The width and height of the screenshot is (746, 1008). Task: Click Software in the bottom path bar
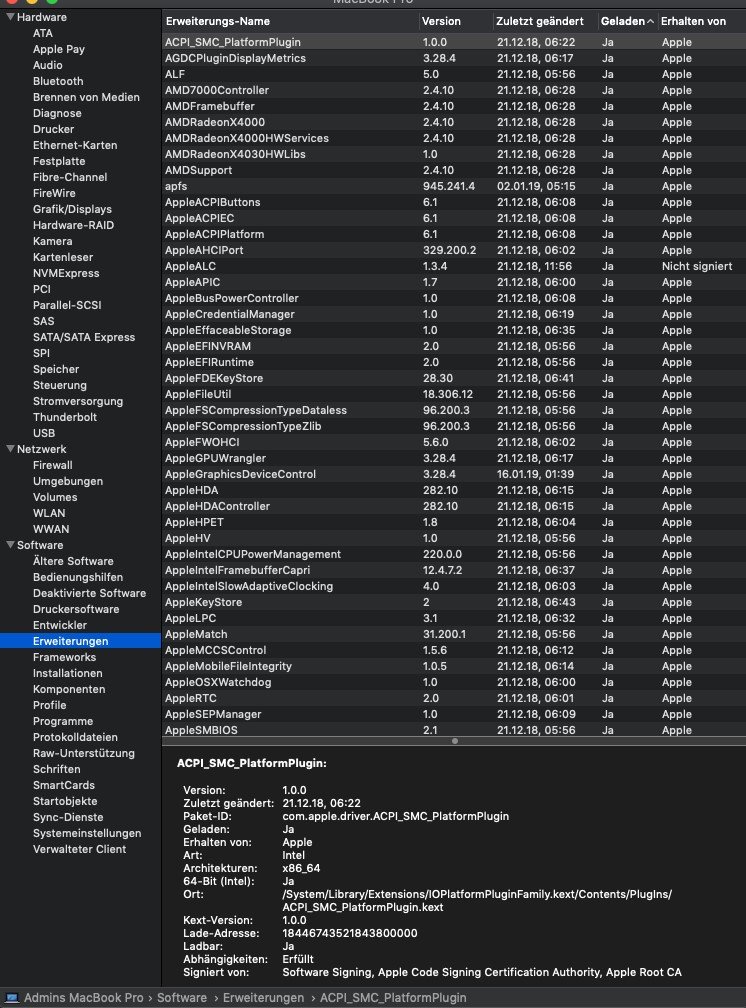point(181,998)
